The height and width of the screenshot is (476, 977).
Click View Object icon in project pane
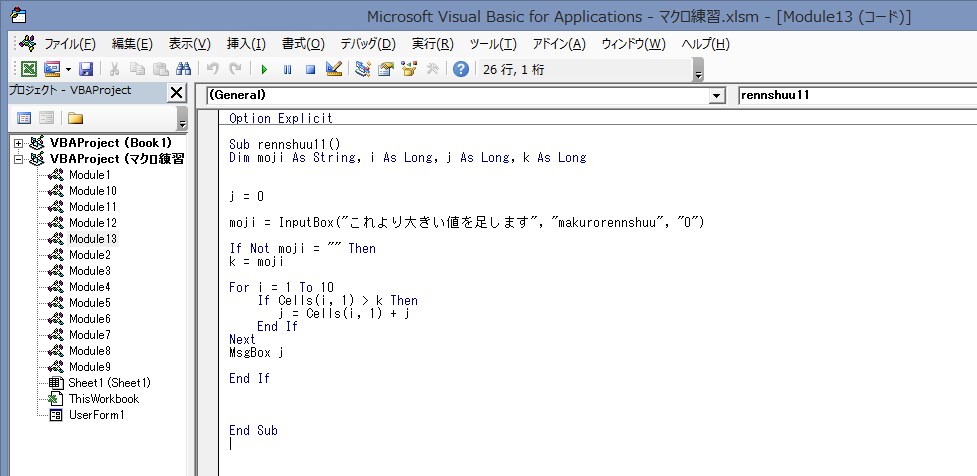coord(47,118)
